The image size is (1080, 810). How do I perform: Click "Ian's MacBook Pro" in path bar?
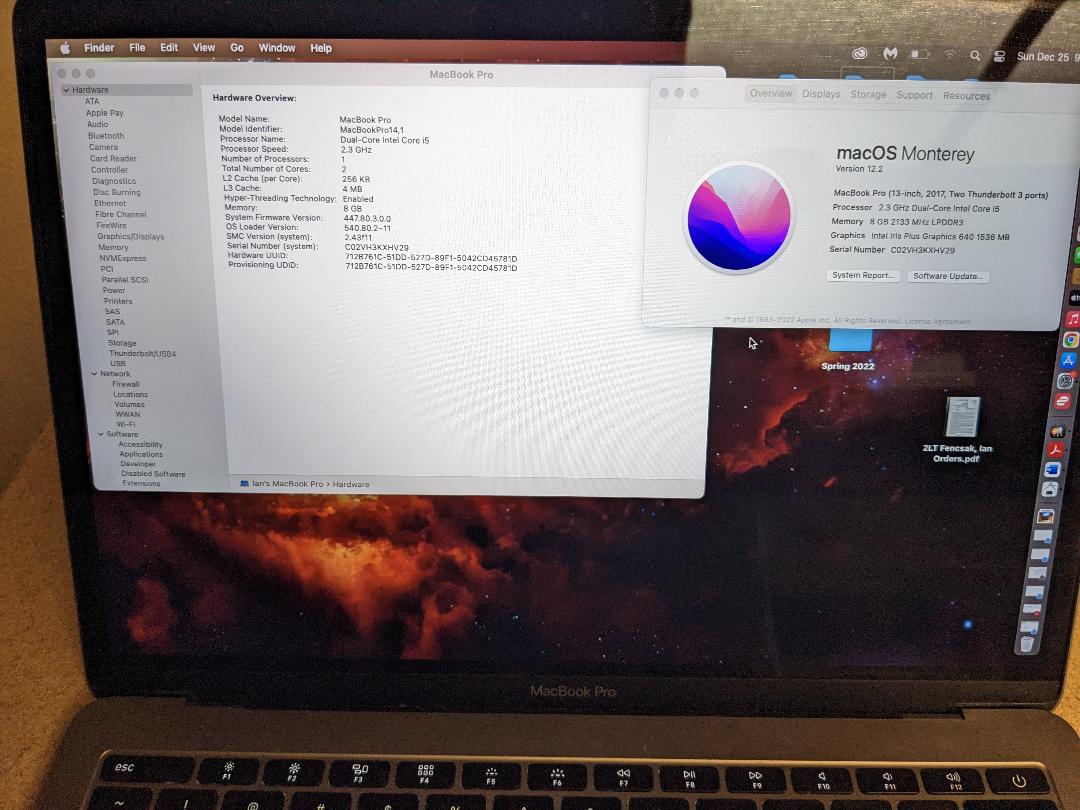[x=288, y=484]
